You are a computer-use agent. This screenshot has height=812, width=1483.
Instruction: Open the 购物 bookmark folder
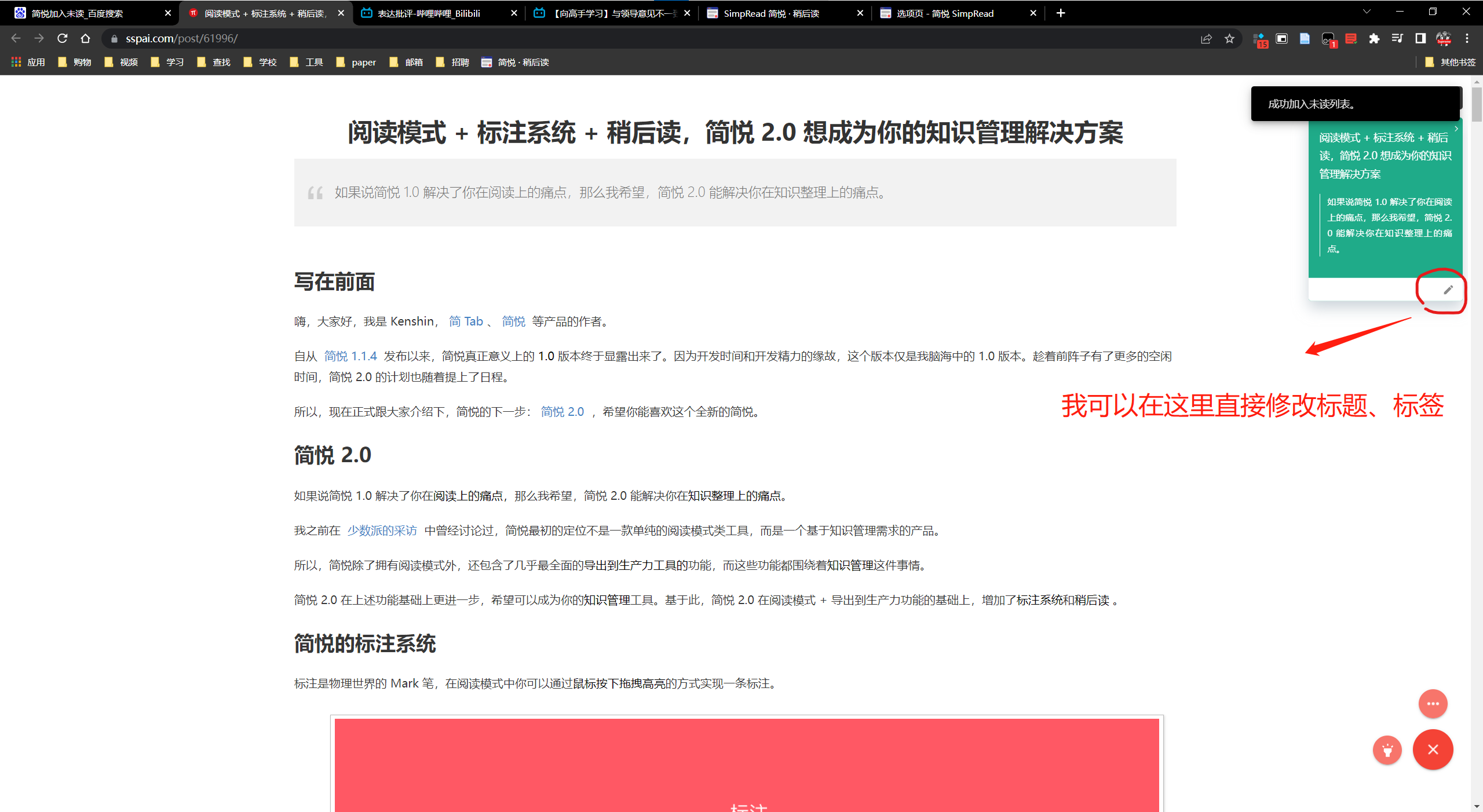75,63
